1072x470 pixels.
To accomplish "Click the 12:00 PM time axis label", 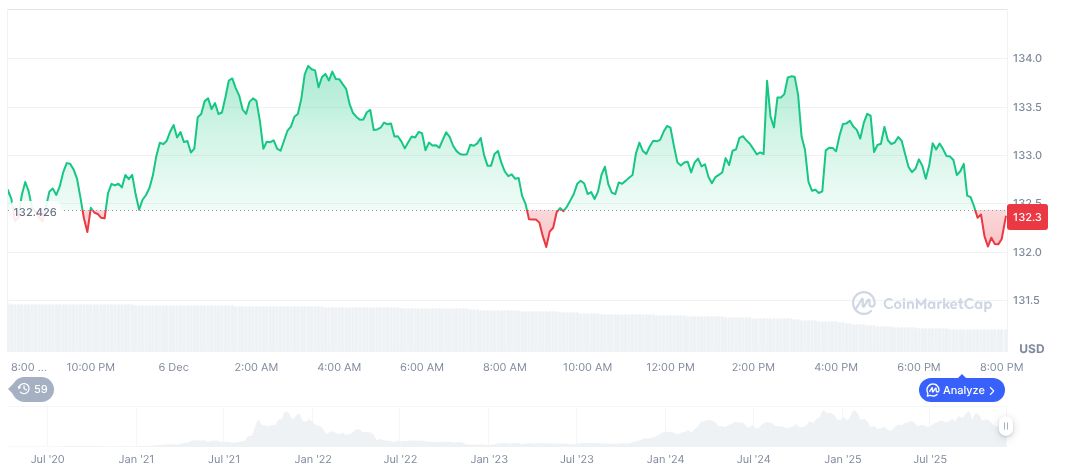I will 670,367.
